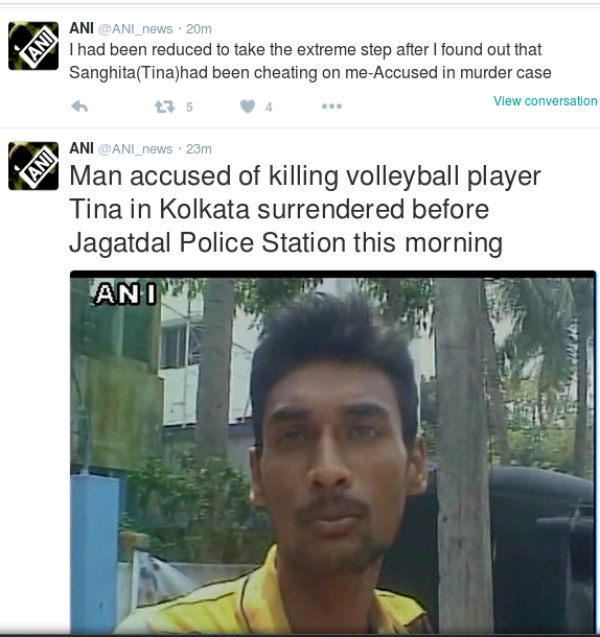Click @ANI_news handle beside 20m
Viewport: 600px width, 637px height.
(x=136, y=29)
